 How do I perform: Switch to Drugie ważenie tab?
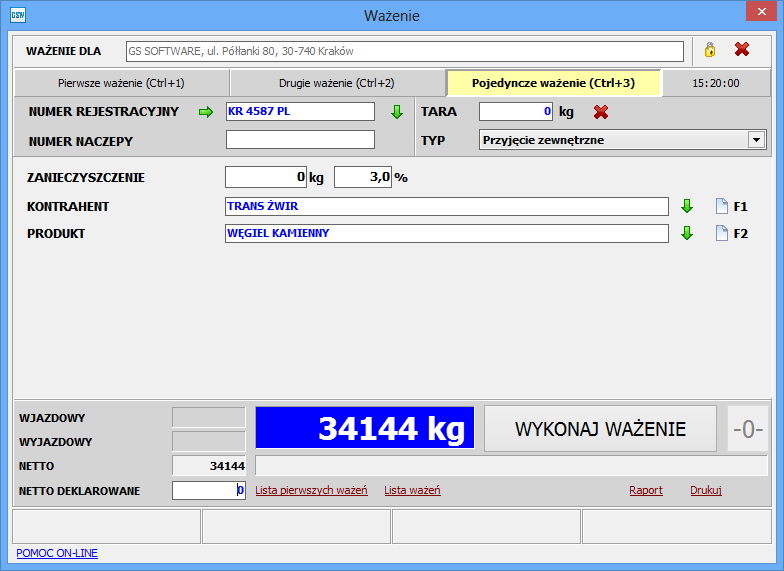[336, 83]
